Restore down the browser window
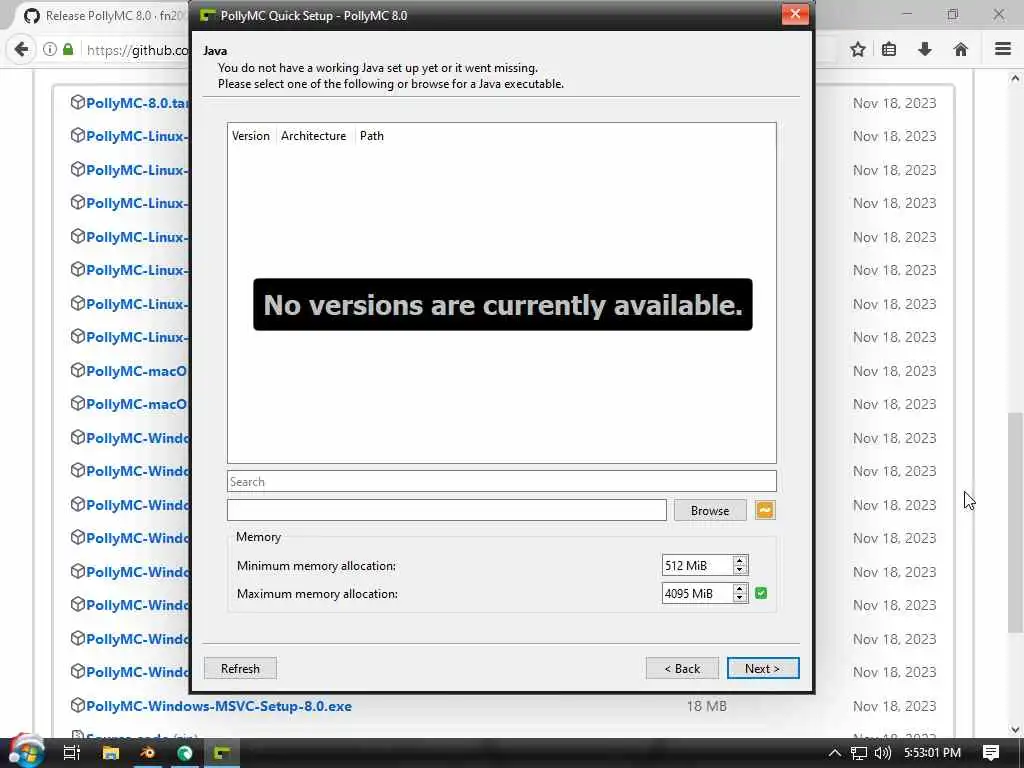This screenshot has width=1024, height=768. (953, 14)
